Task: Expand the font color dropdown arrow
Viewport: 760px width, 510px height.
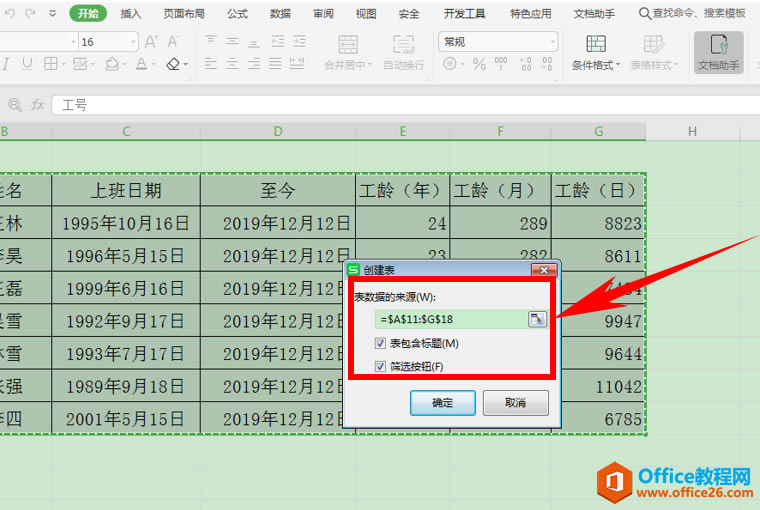Action: pos(153,64)
